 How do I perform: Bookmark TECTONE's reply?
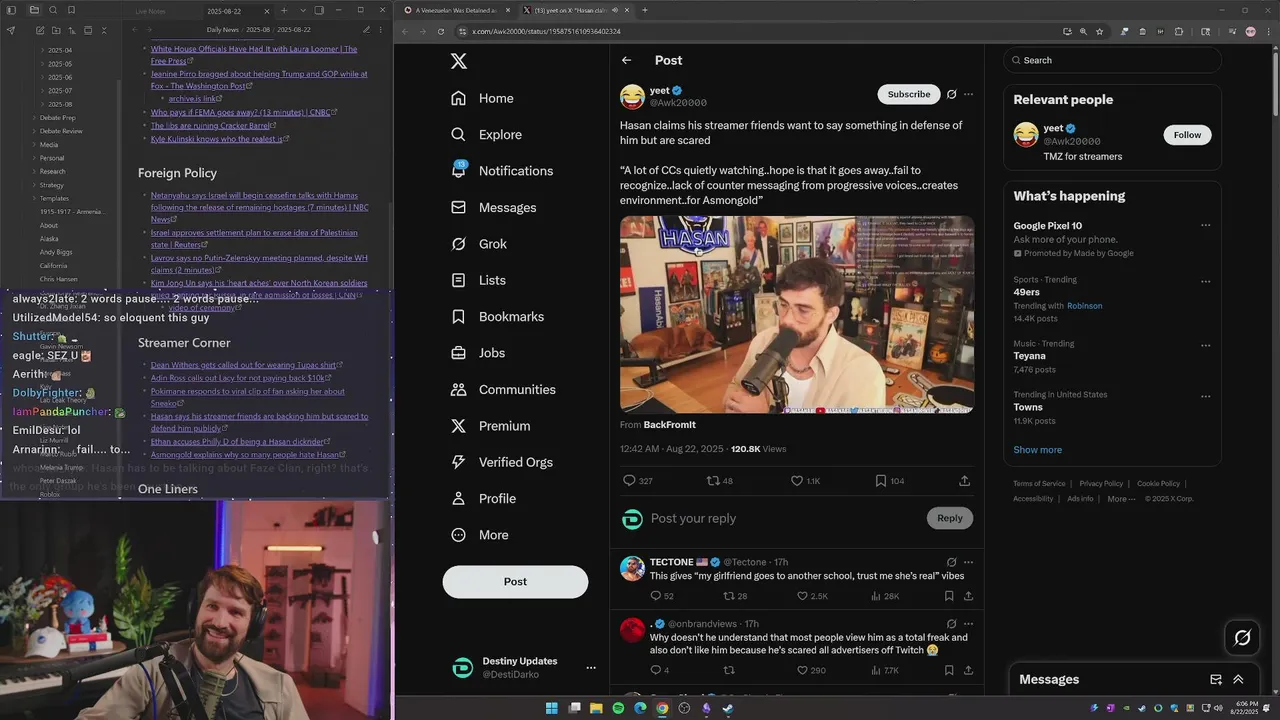click(949, 596)
